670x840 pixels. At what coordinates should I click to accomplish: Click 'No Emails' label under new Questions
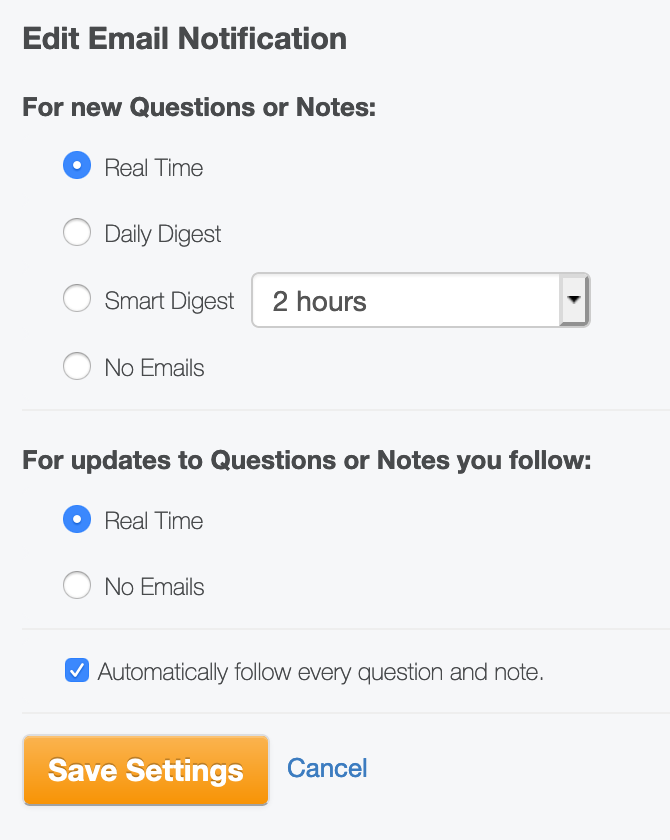154,368
